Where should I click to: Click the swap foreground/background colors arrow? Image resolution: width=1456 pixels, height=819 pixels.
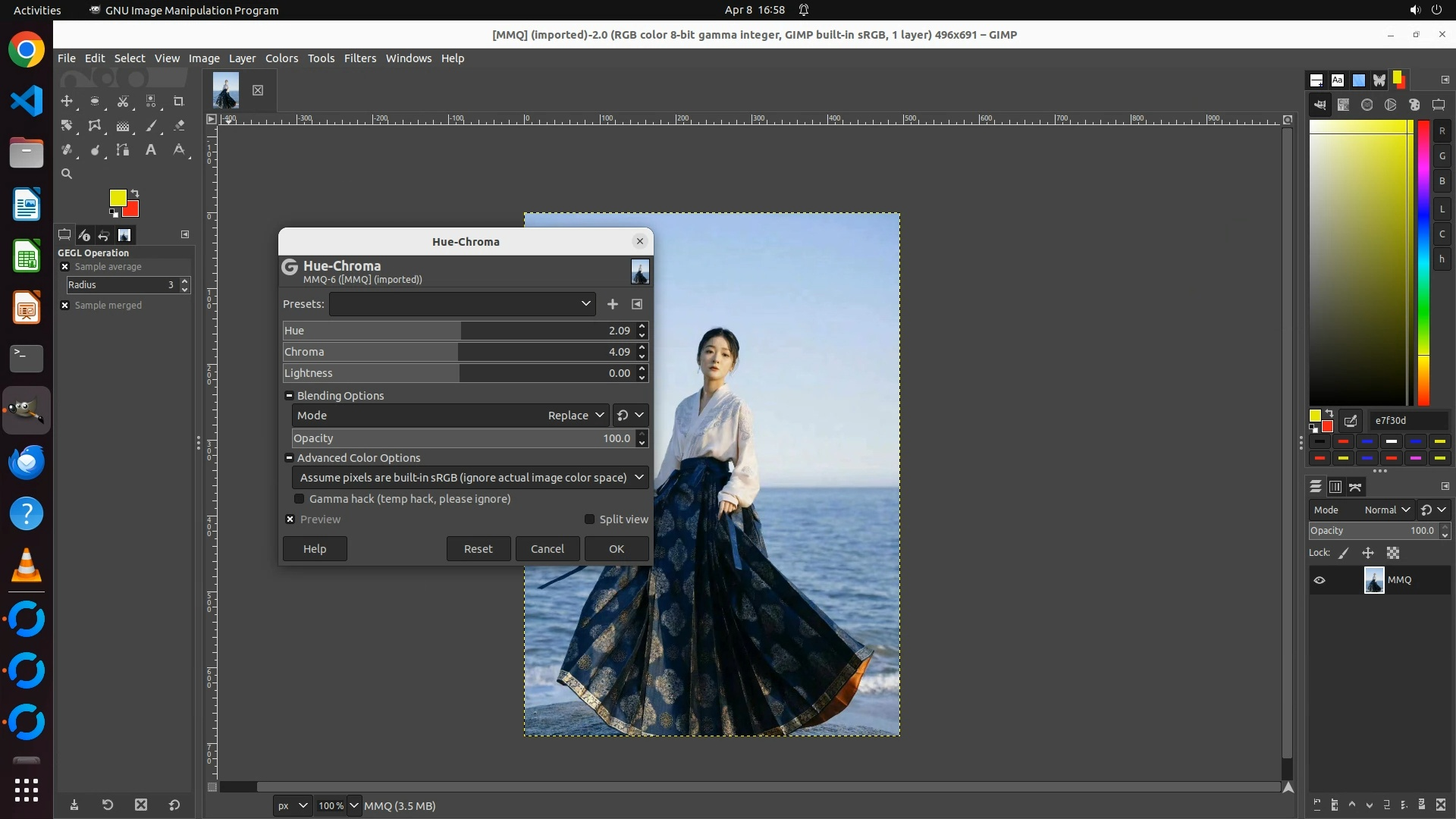click(x=135, y=193)
